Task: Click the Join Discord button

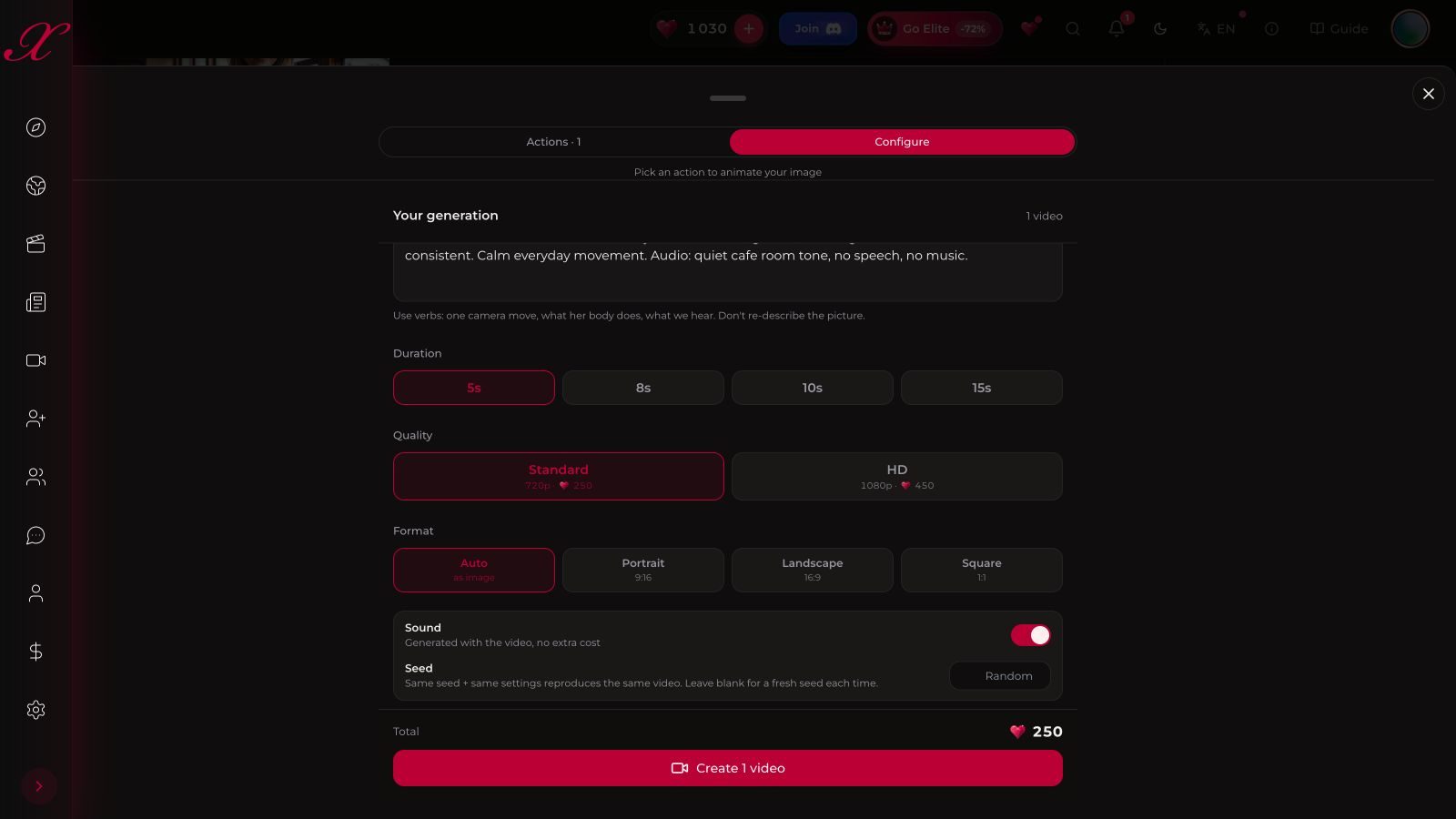Action: [817, 29]
